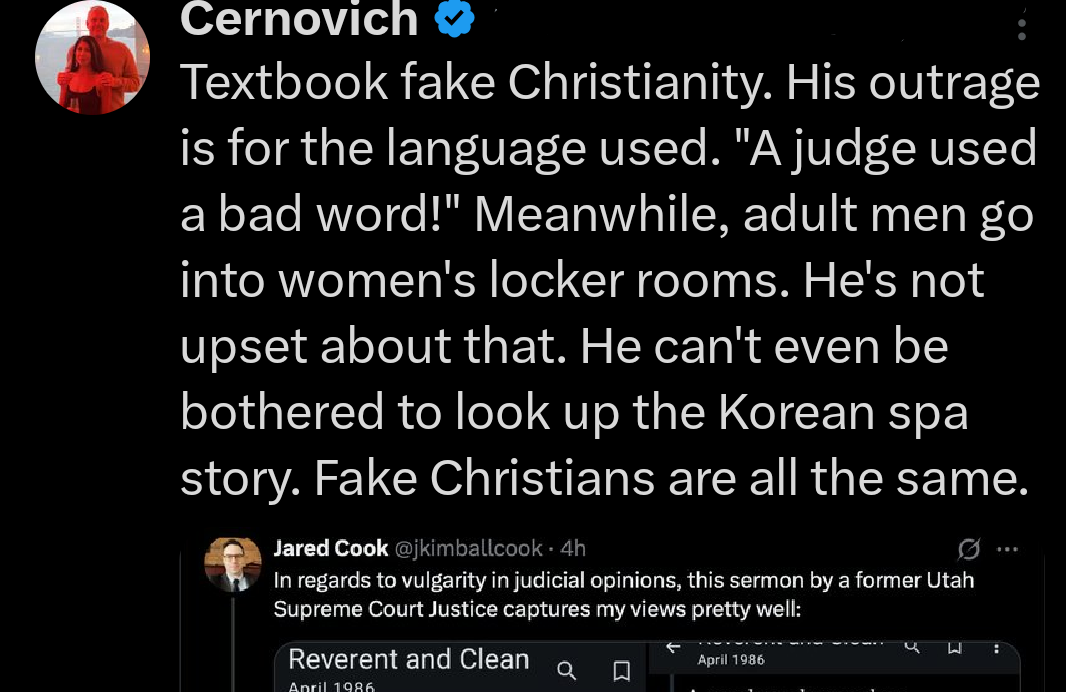This screenshot has width=1066, height=692.
Task: Toggle the bookmark icon in left screenshot
Action: tap(621, 670)
